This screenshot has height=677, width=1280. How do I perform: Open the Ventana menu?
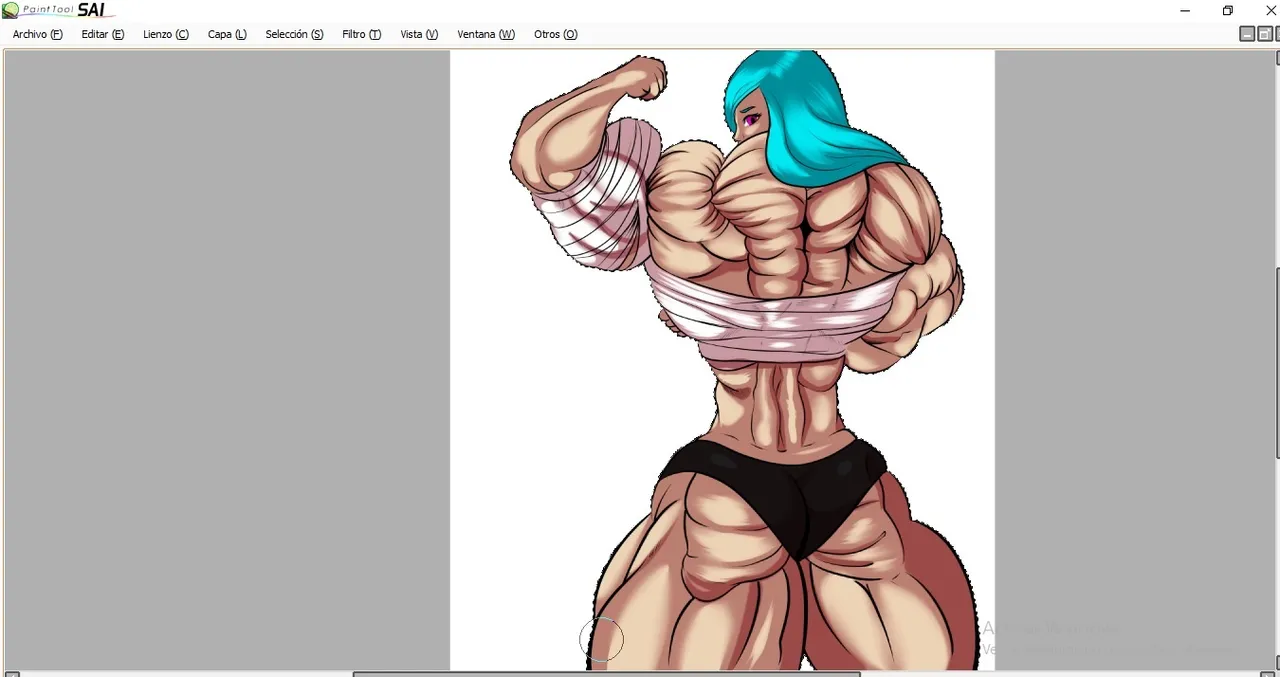[x=486, y=34]
